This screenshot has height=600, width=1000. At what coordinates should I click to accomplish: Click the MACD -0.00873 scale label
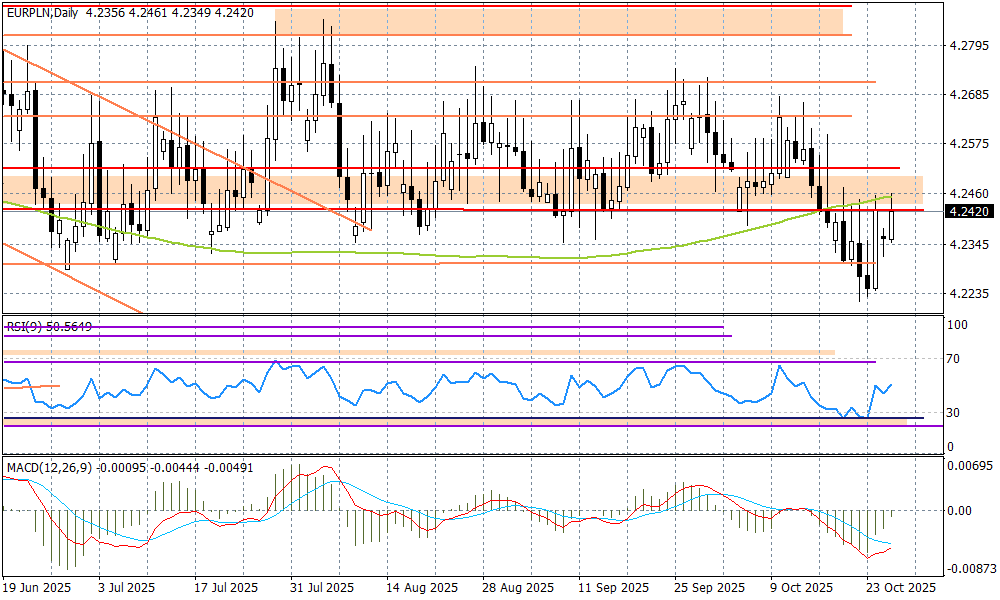(x=968, y=567)
